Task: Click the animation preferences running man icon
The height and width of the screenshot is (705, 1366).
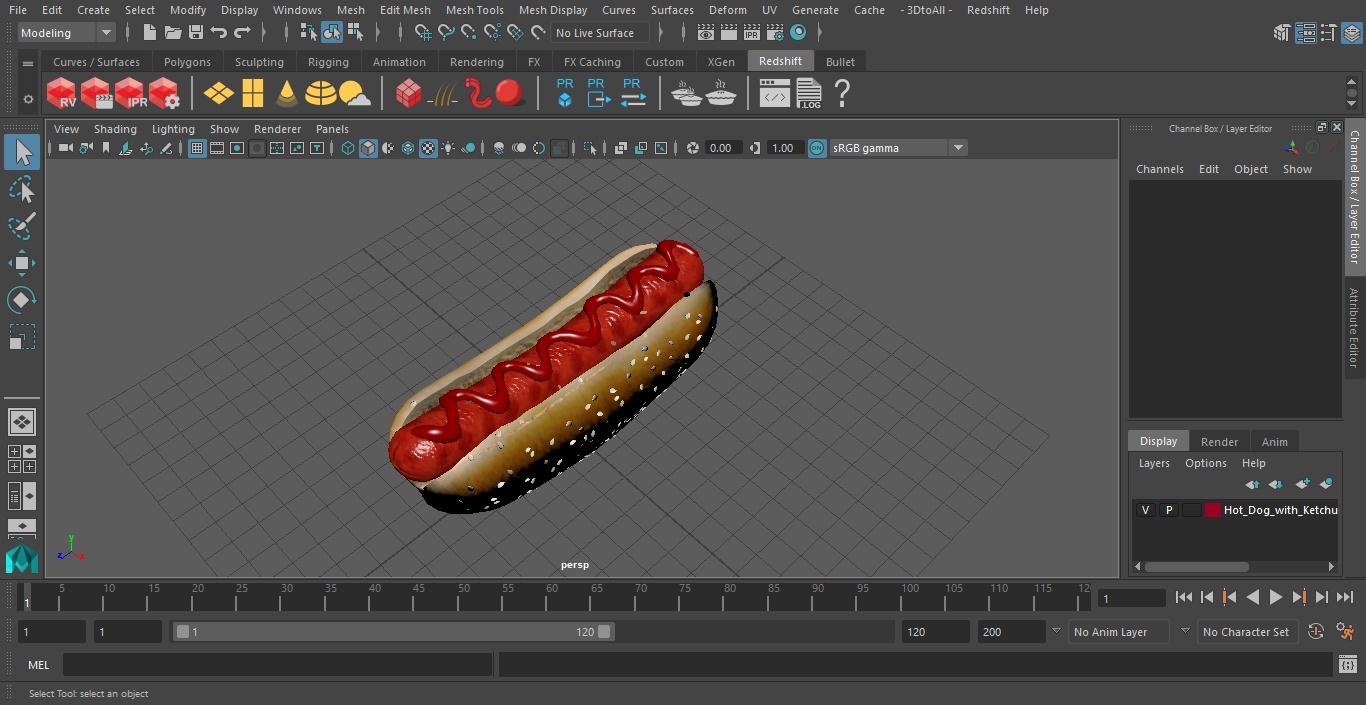Action: (1345, 632)
